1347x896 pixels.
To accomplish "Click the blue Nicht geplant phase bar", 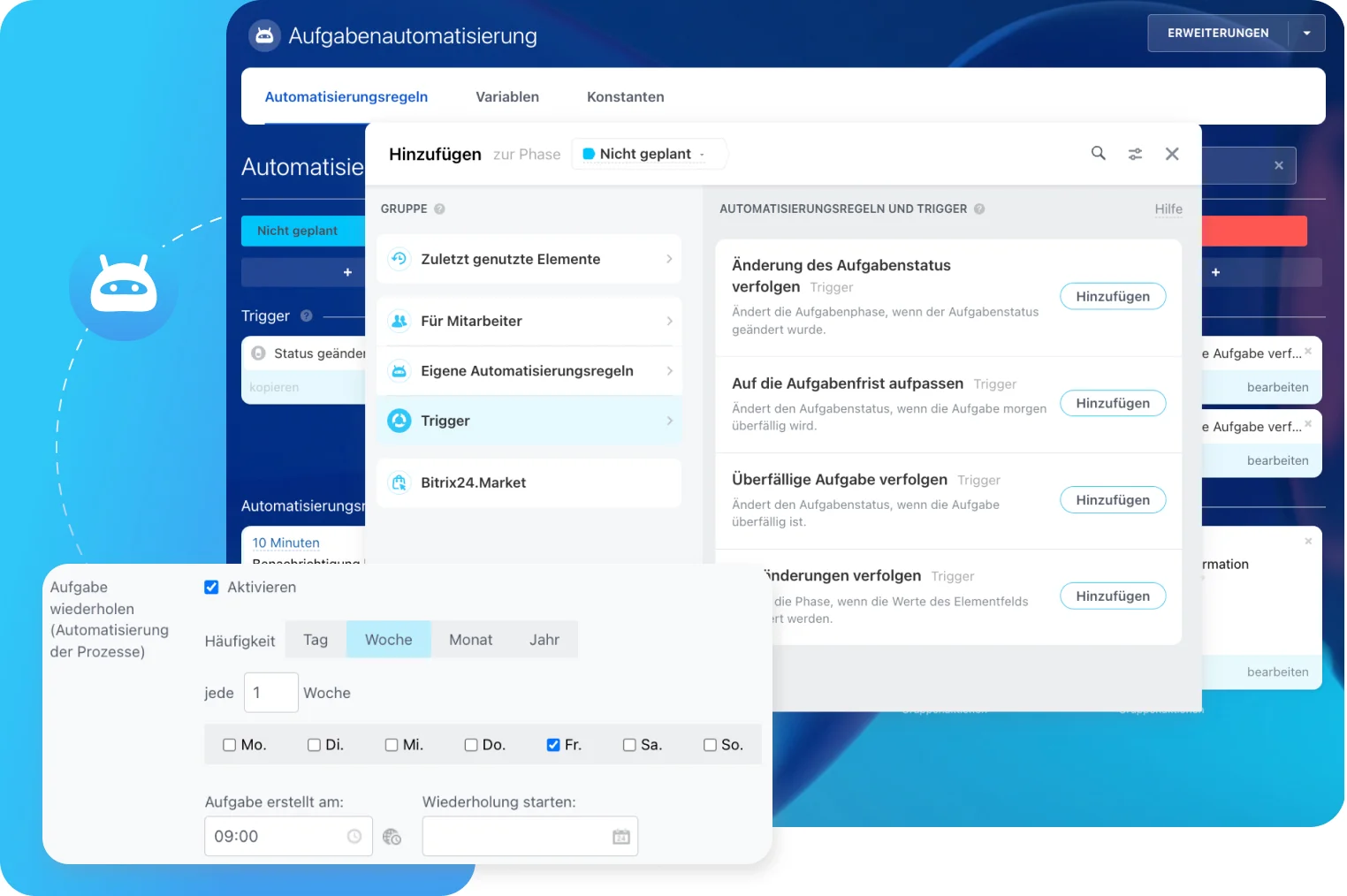I will coord(302,231).
